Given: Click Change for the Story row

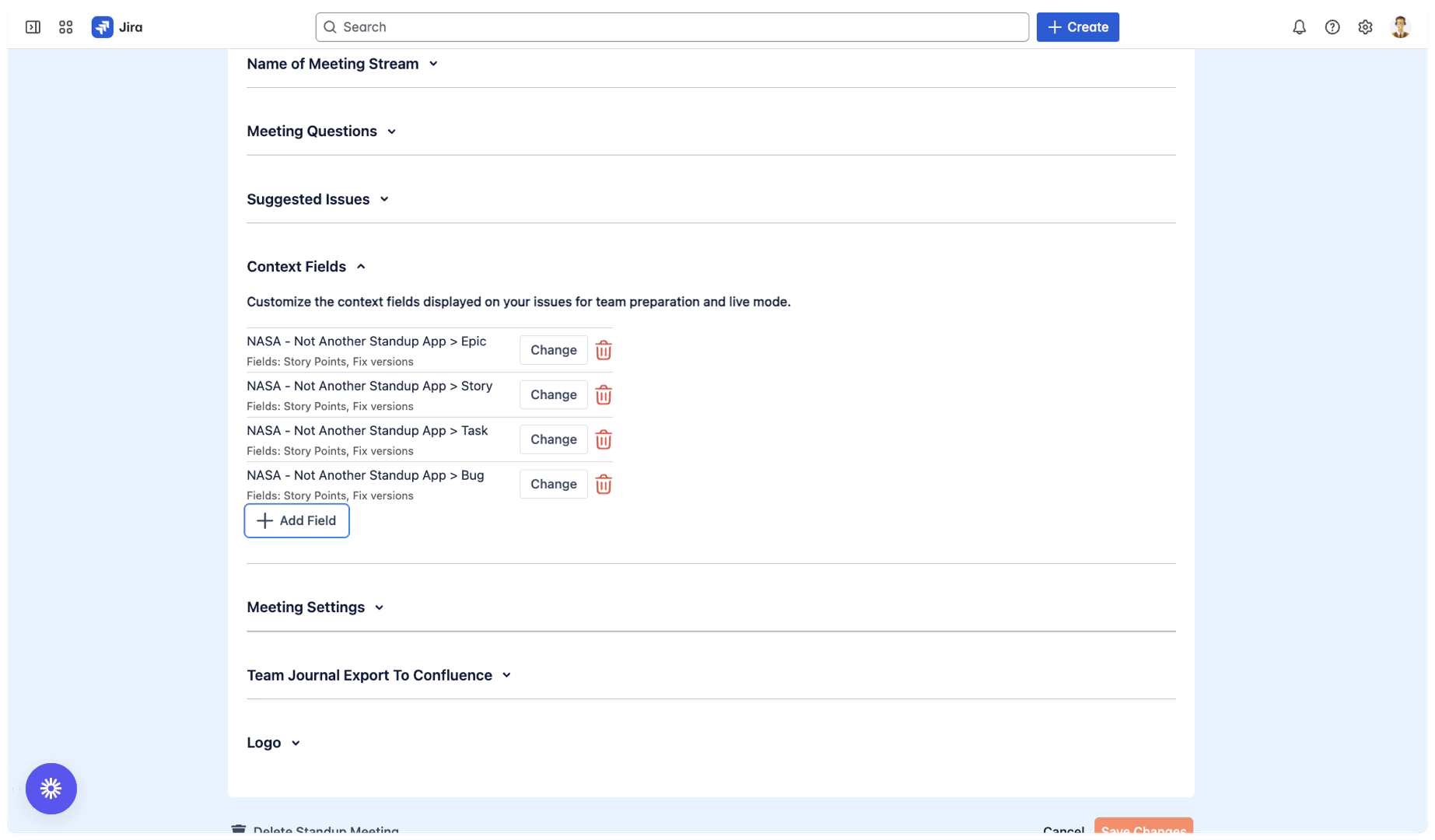Looking at the screenshot, I should tap(554, 395).
